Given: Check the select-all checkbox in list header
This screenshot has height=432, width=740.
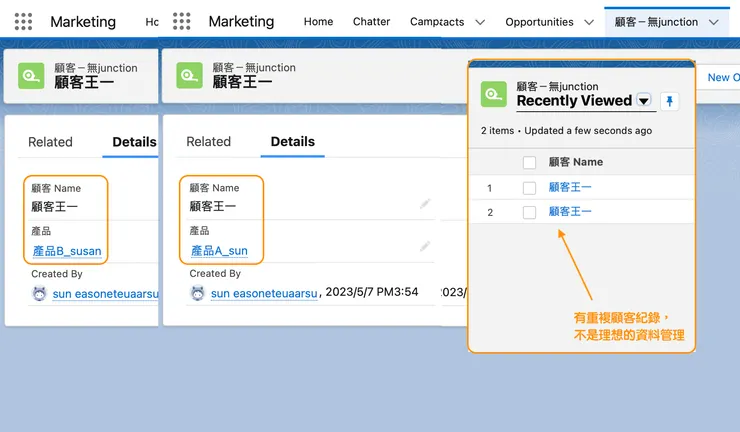Looking at the screenshot, I should click(529, 162).
